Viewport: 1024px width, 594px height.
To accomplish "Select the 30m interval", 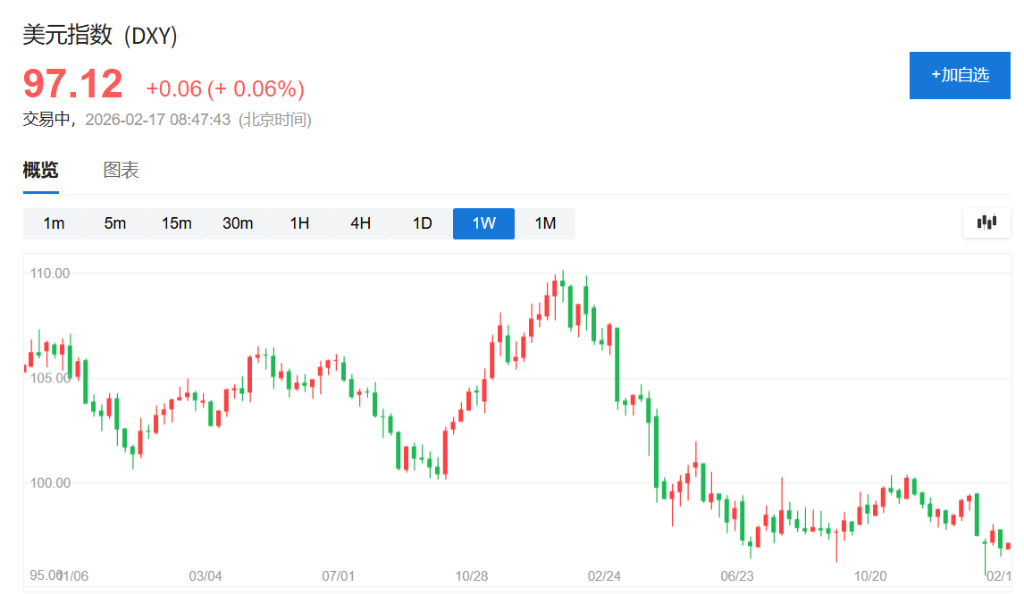I will tap(237, 223).
